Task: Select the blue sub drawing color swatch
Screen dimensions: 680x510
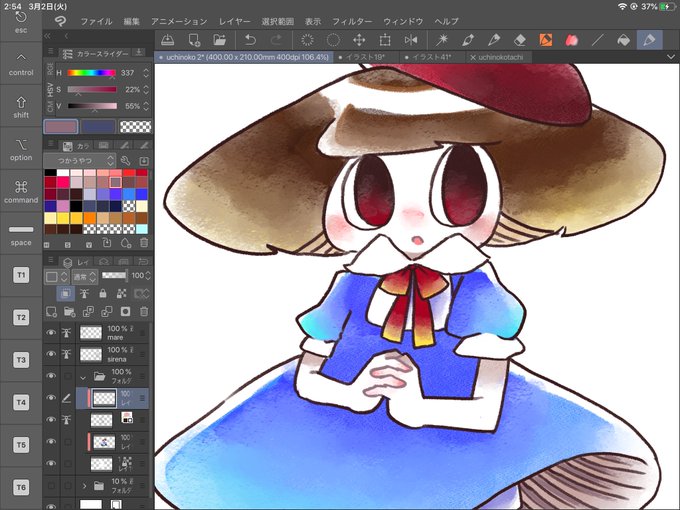Action: click(98, 127)
